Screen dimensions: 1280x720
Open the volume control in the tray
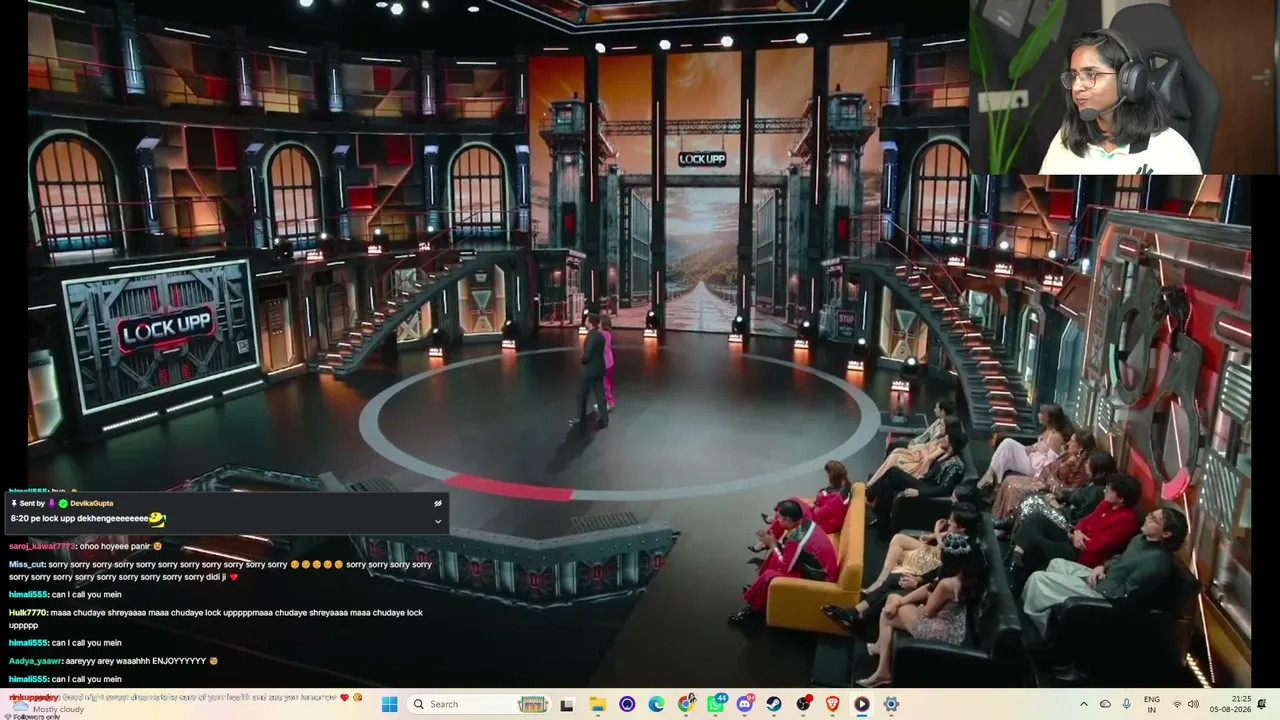(1193, 704)
